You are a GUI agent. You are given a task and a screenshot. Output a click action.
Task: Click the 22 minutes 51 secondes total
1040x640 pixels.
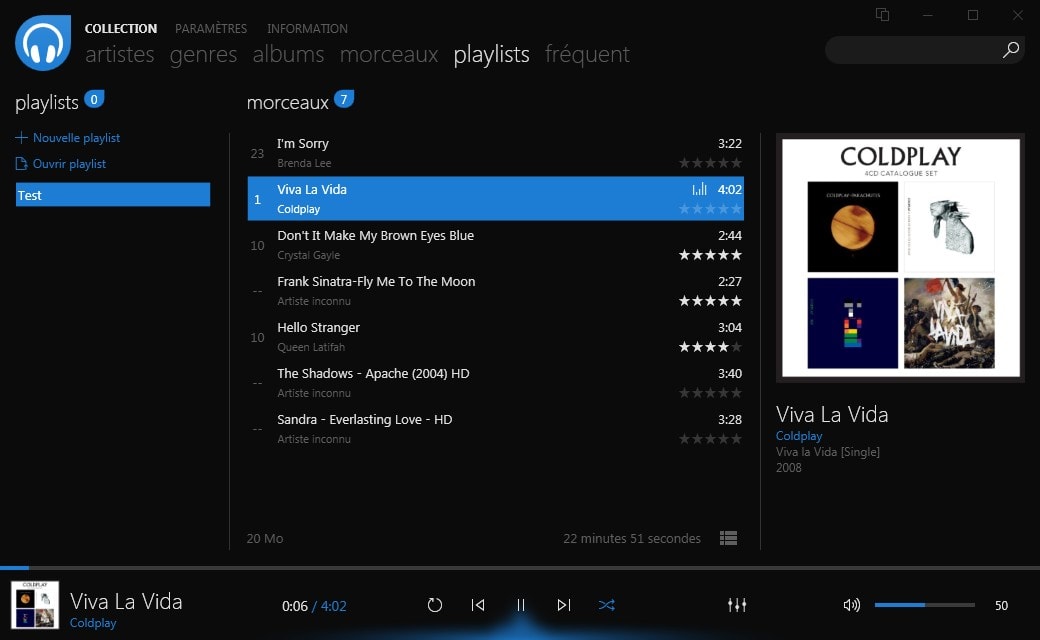pos(631,539)
